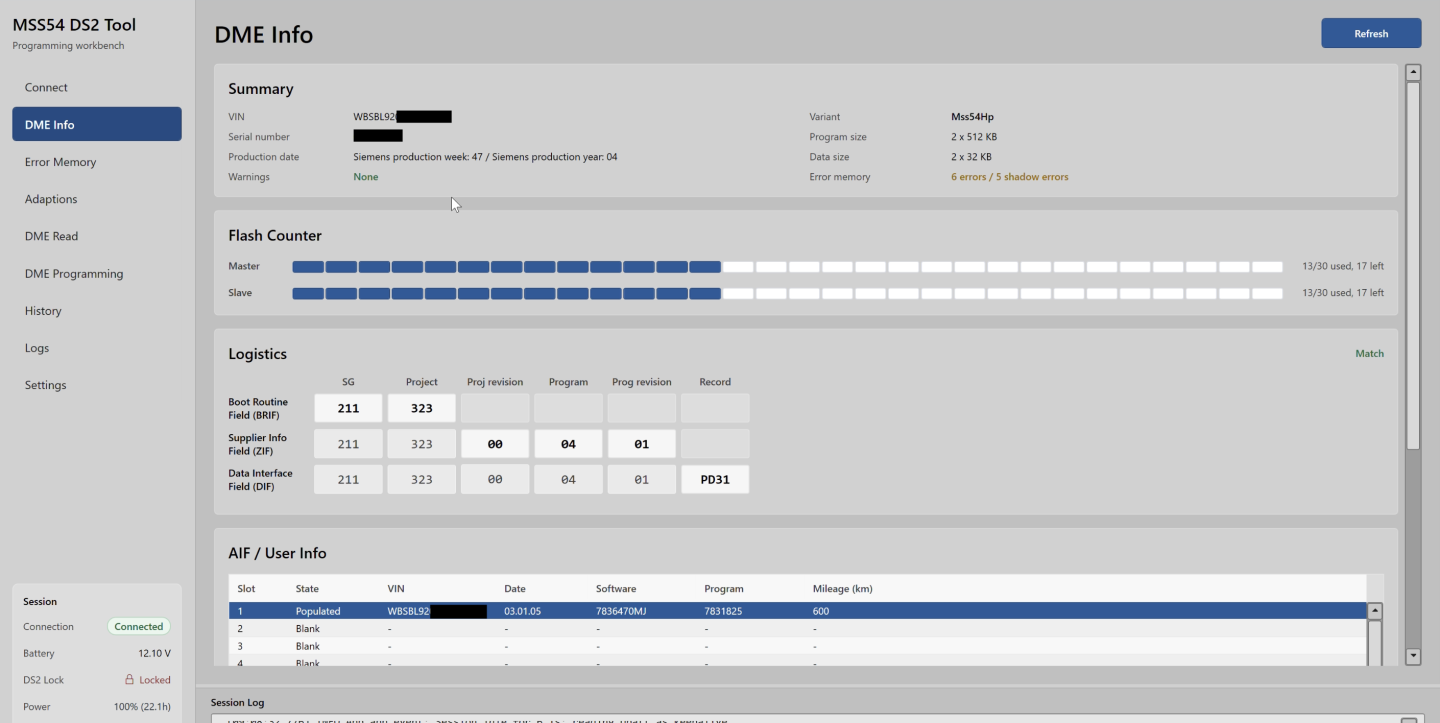
Task: Click the Refresh button
Action: pos(1371,33)
